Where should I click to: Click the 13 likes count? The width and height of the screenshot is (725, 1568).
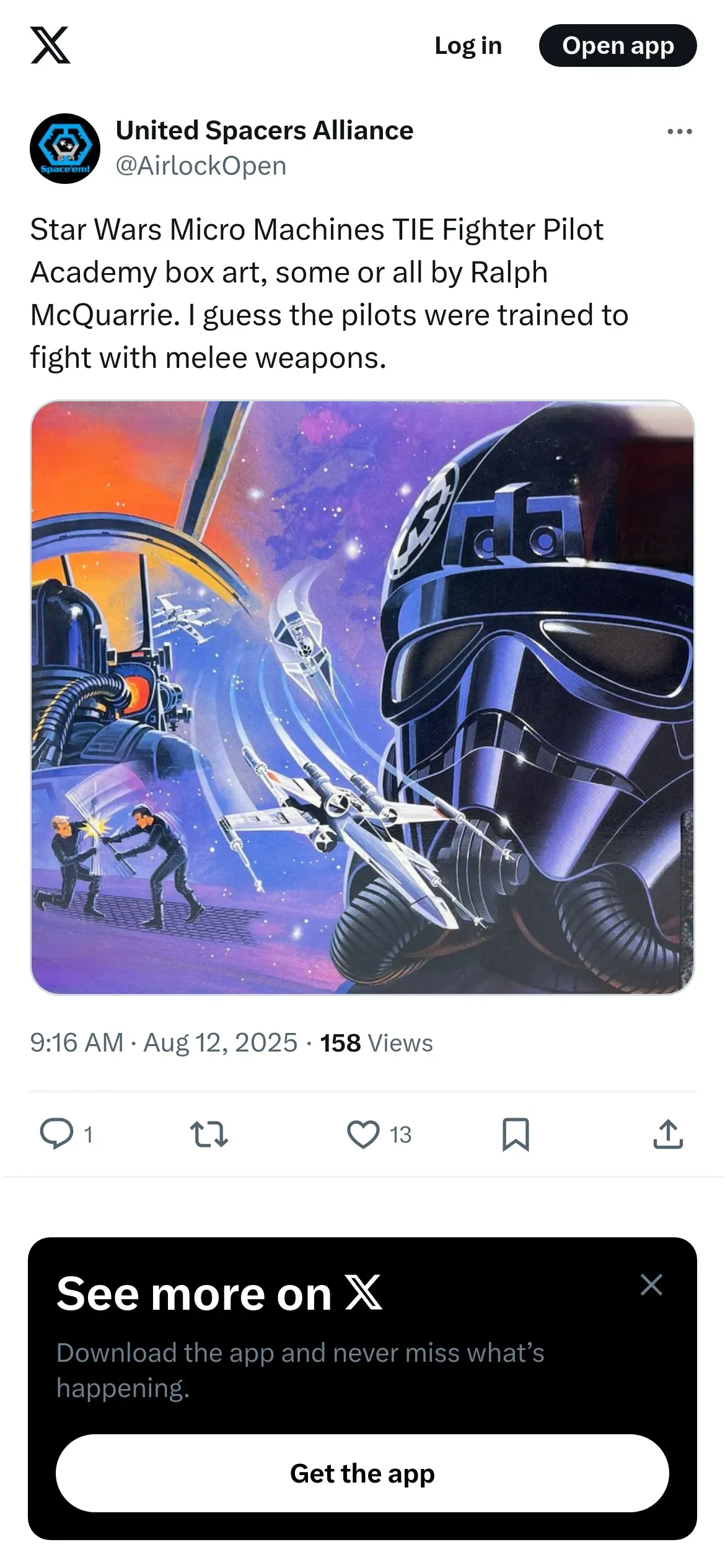coord(400,1135)
